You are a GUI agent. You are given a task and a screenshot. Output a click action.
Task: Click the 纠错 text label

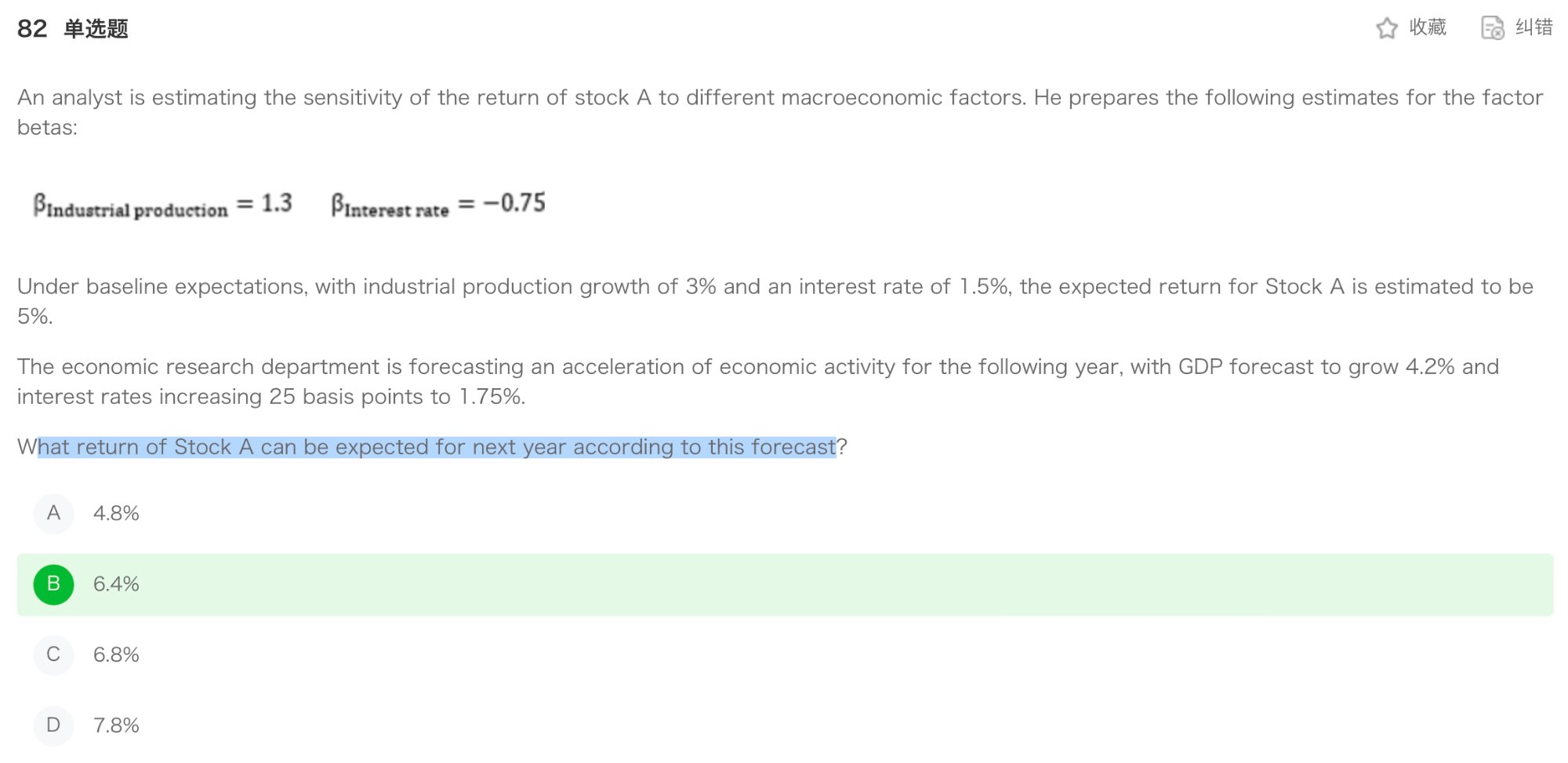(1534, 27)
